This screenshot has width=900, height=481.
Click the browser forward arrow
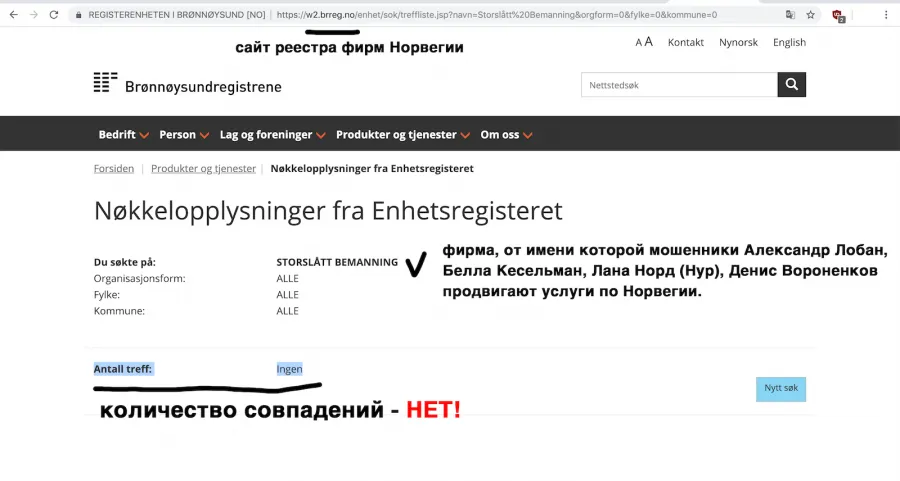tap(34, 15)
